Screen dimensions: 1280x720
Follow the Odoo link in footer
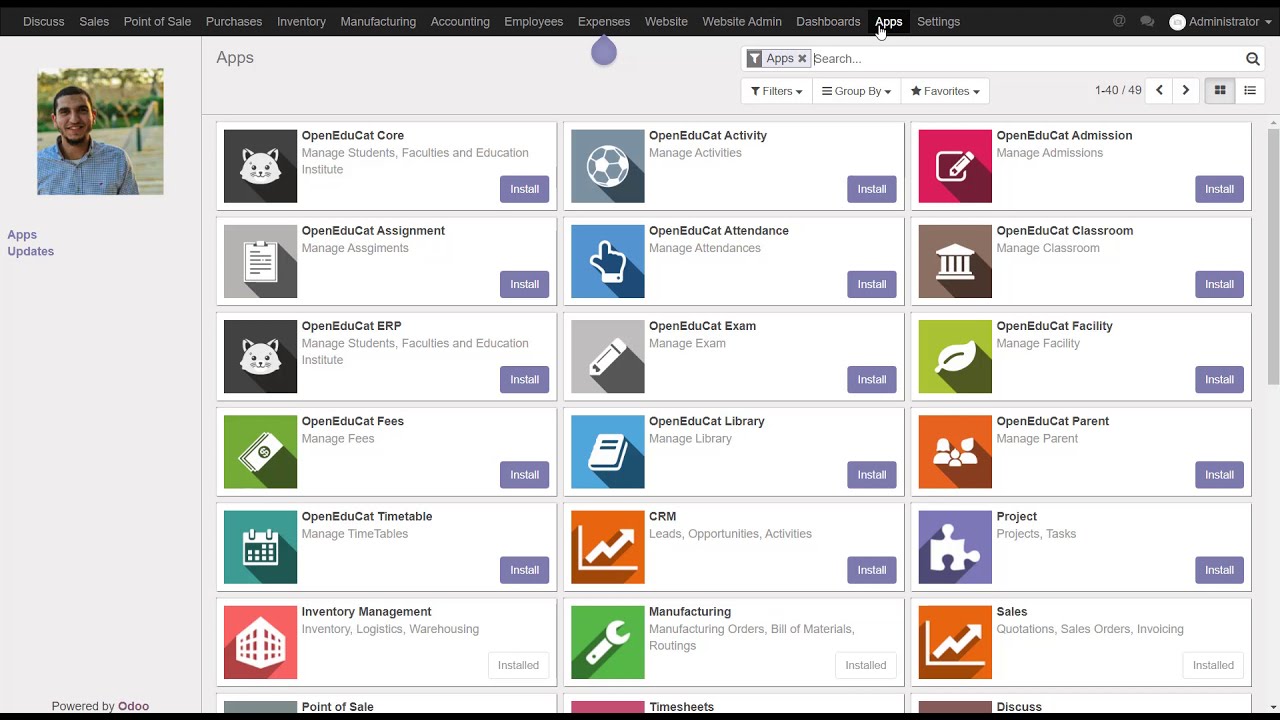point(133,706)
